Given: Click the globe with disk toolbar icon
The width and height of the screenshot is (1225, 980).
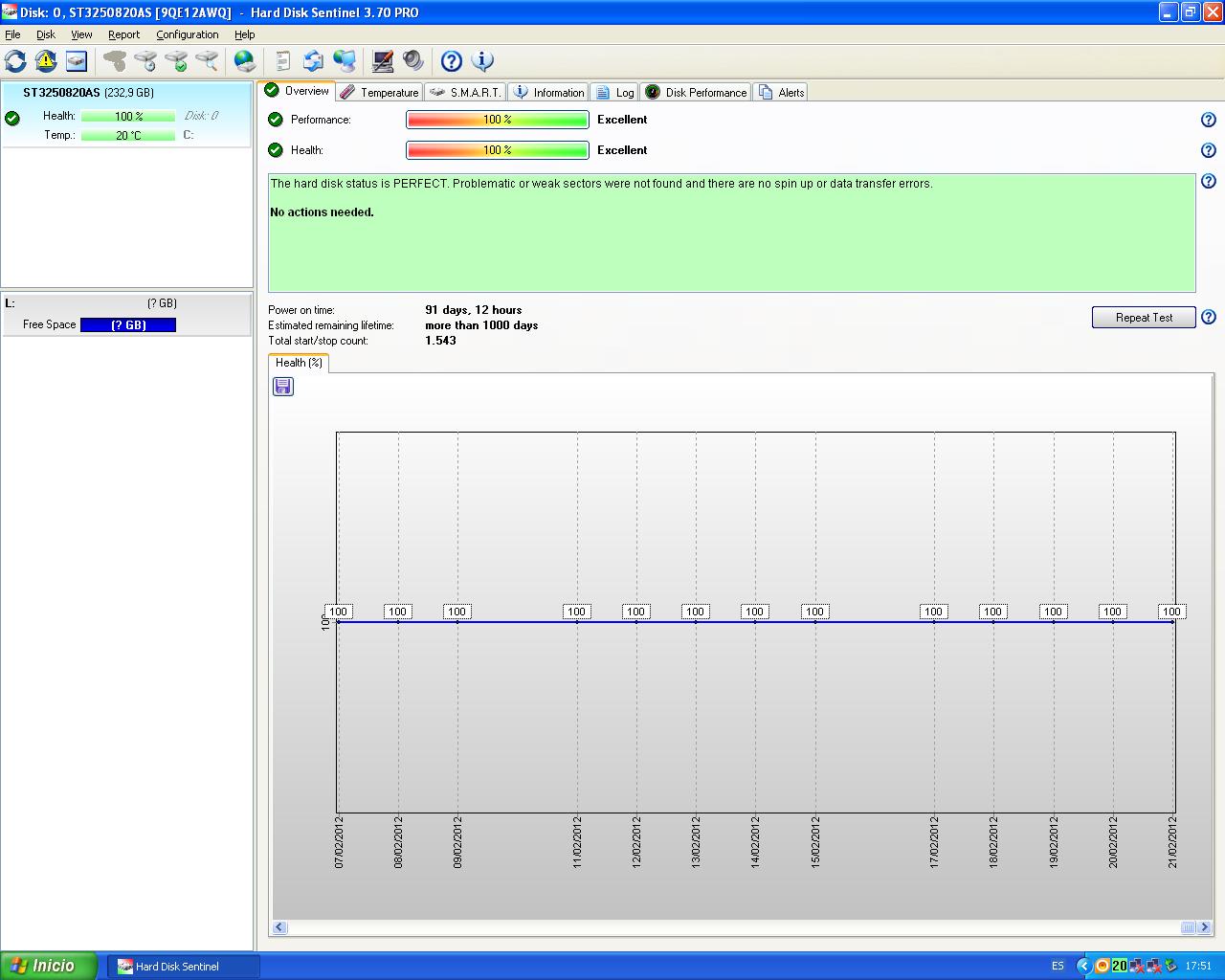Looking at the screenshot, I should (x=245, y=61).
